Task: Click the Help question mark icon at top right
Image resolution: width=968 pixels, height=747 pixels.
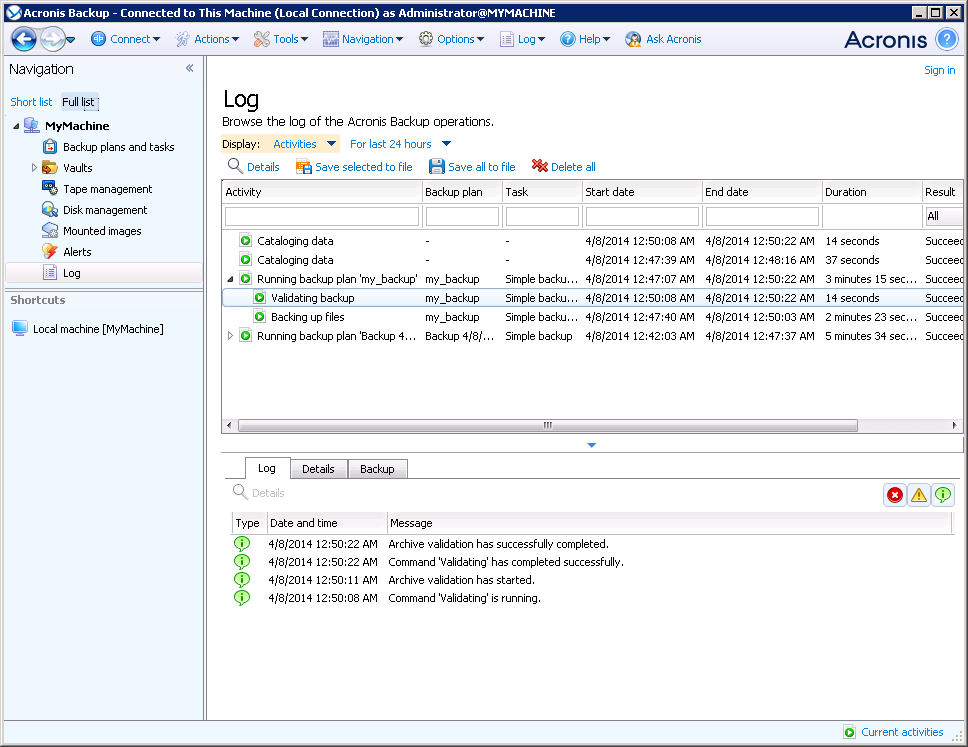Action: click(x=946, y=39)
